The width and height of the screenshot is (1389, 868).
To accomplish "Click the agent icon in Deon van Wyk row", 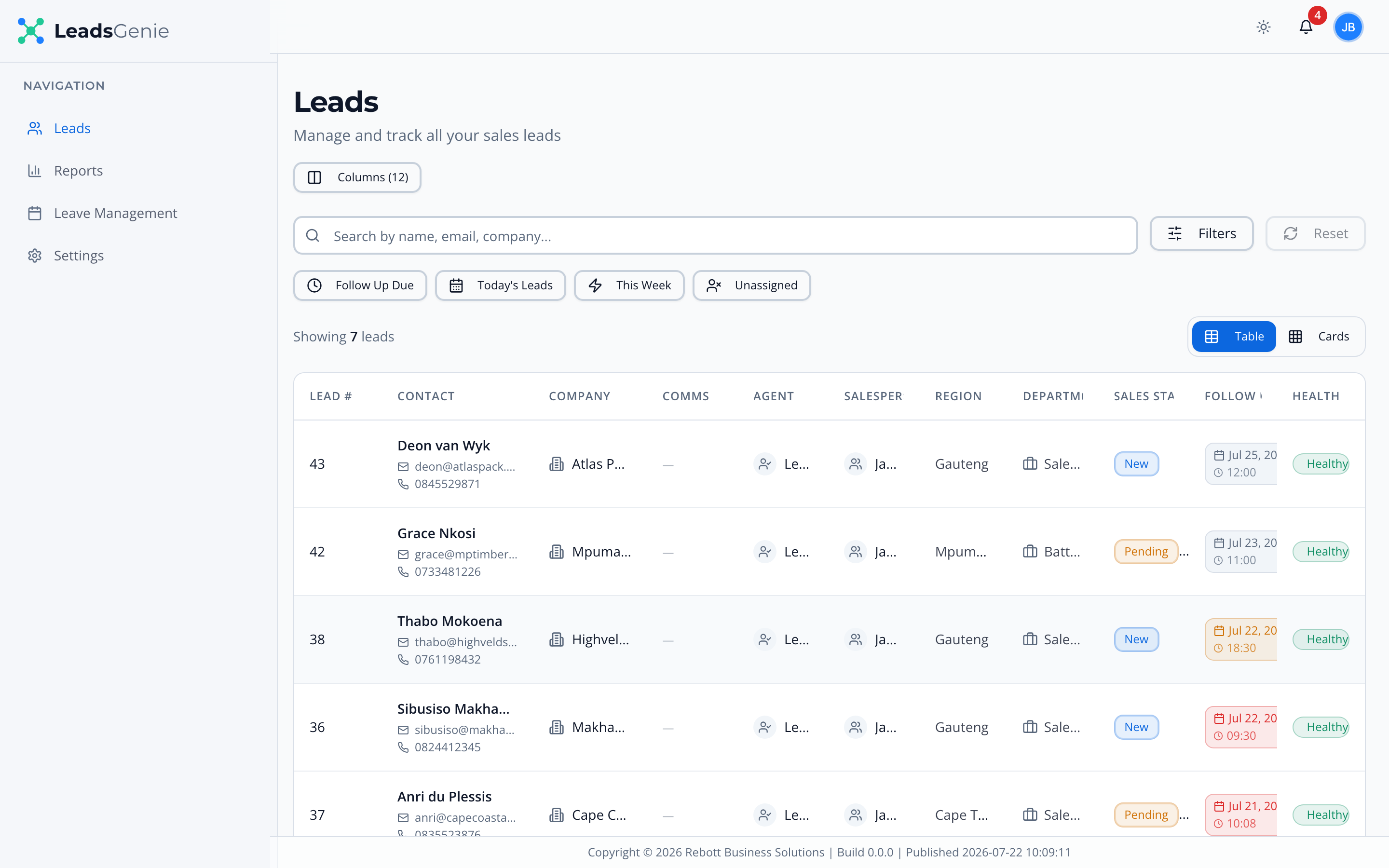I will point(764,464).
